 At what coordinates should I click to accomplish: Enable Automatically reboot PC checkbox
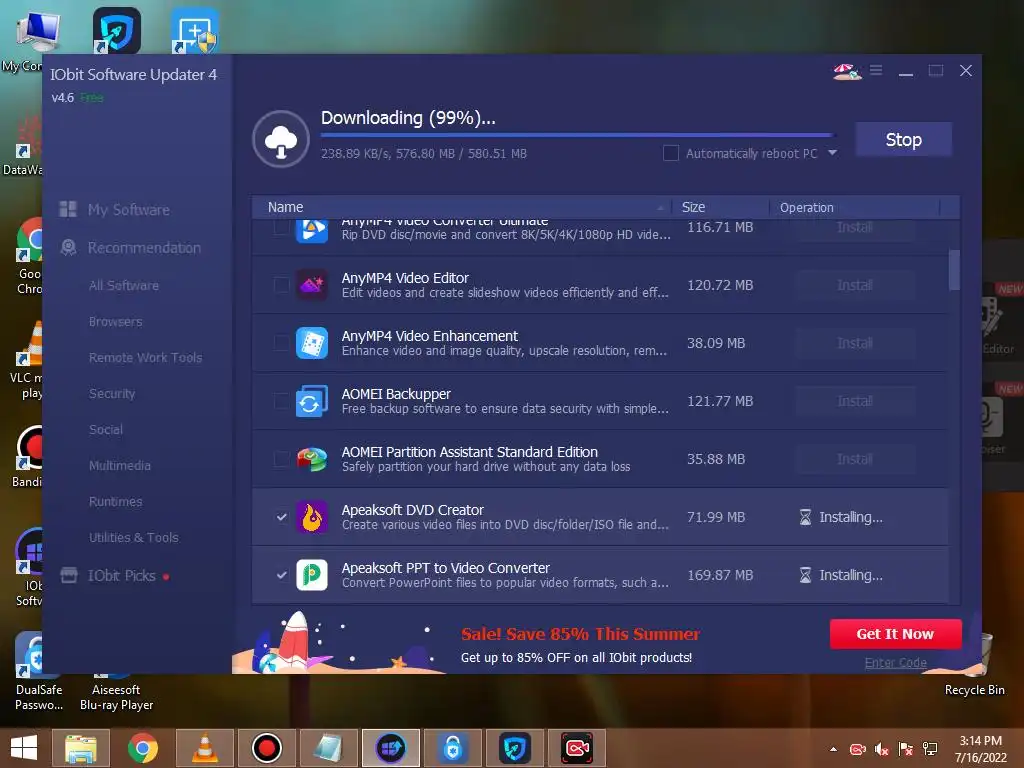671,153
